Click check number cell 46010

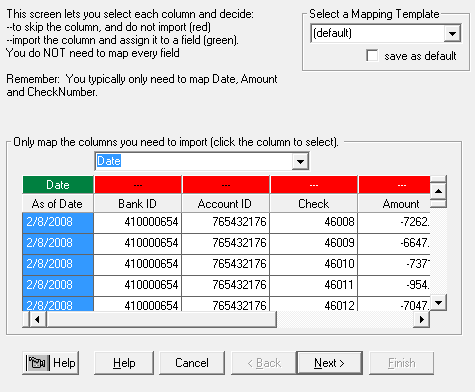[x=314, y=264]
